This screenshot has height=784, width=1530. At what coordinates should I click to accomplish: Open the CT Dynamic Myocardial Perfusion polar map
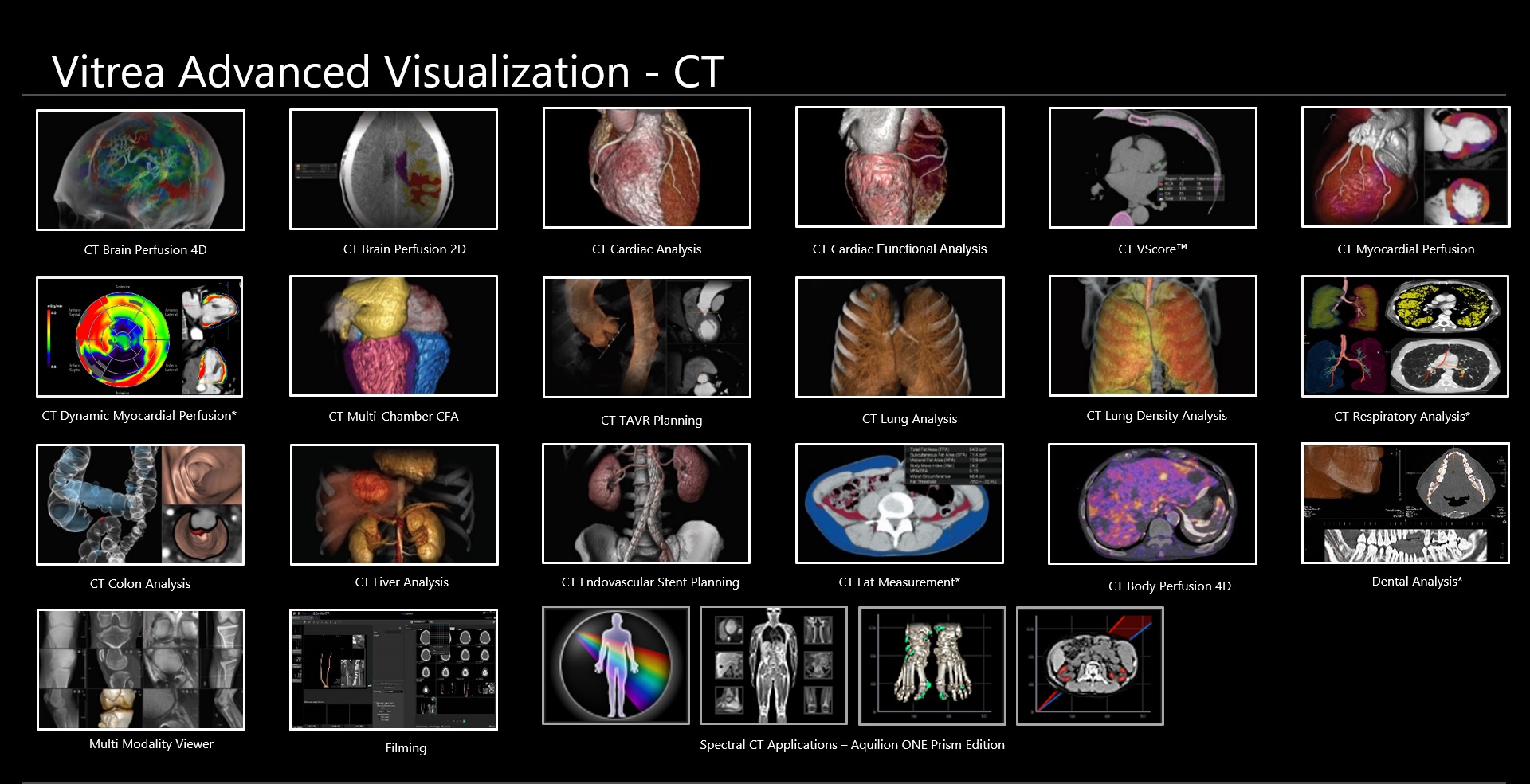pos(139,336)
